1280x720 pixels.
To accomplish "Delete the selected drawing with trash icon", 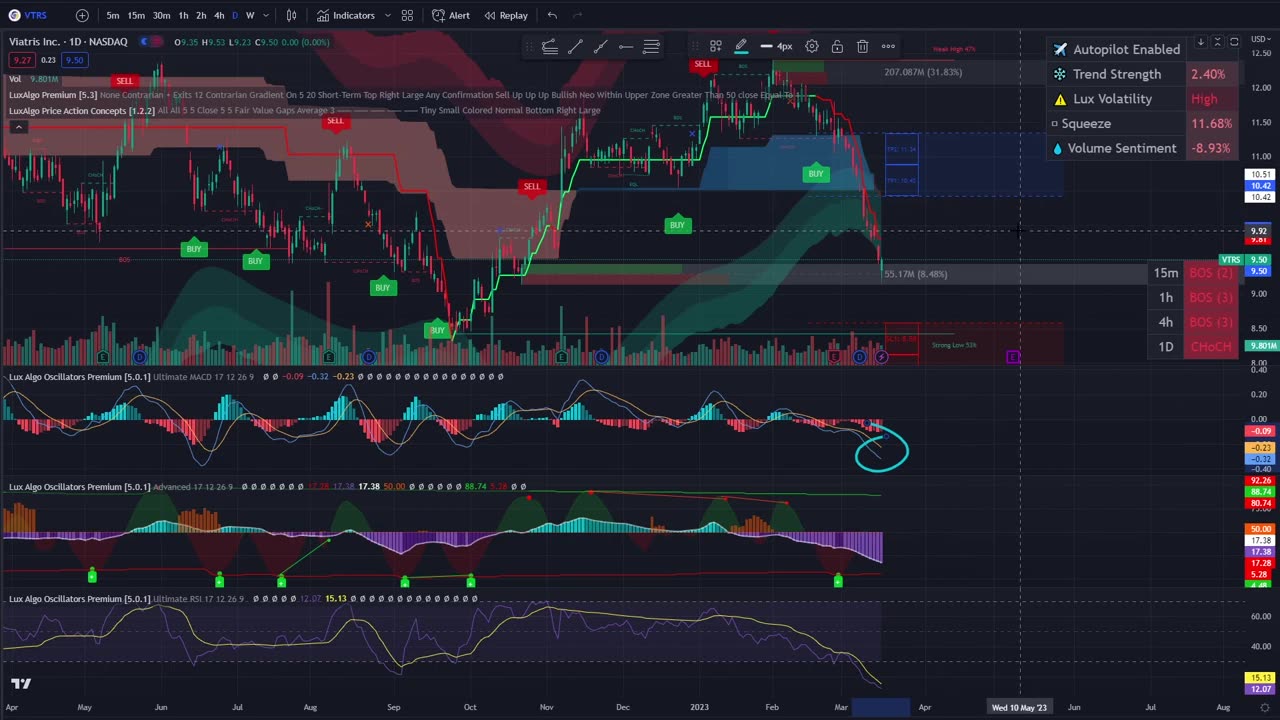I will click(x=862, y=46).
